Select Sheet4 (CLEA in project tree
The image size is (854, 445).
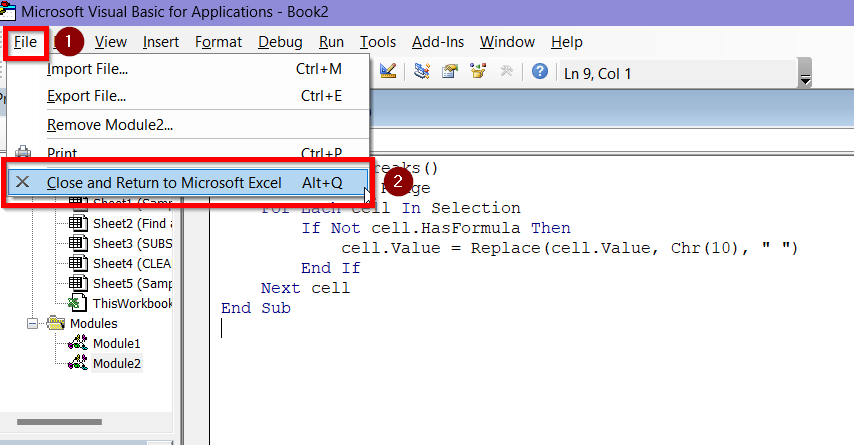[132, 264]
